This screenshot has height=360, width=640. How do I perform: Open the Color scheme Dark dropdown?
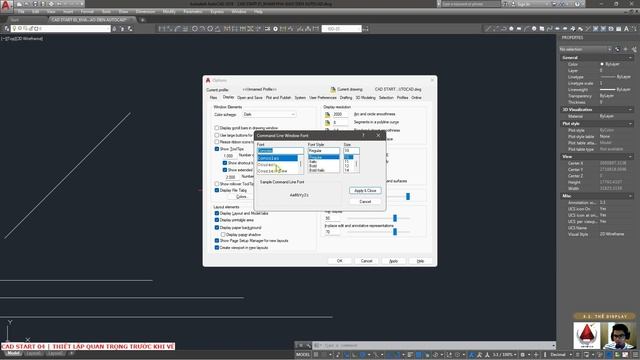tap(269, 115)
